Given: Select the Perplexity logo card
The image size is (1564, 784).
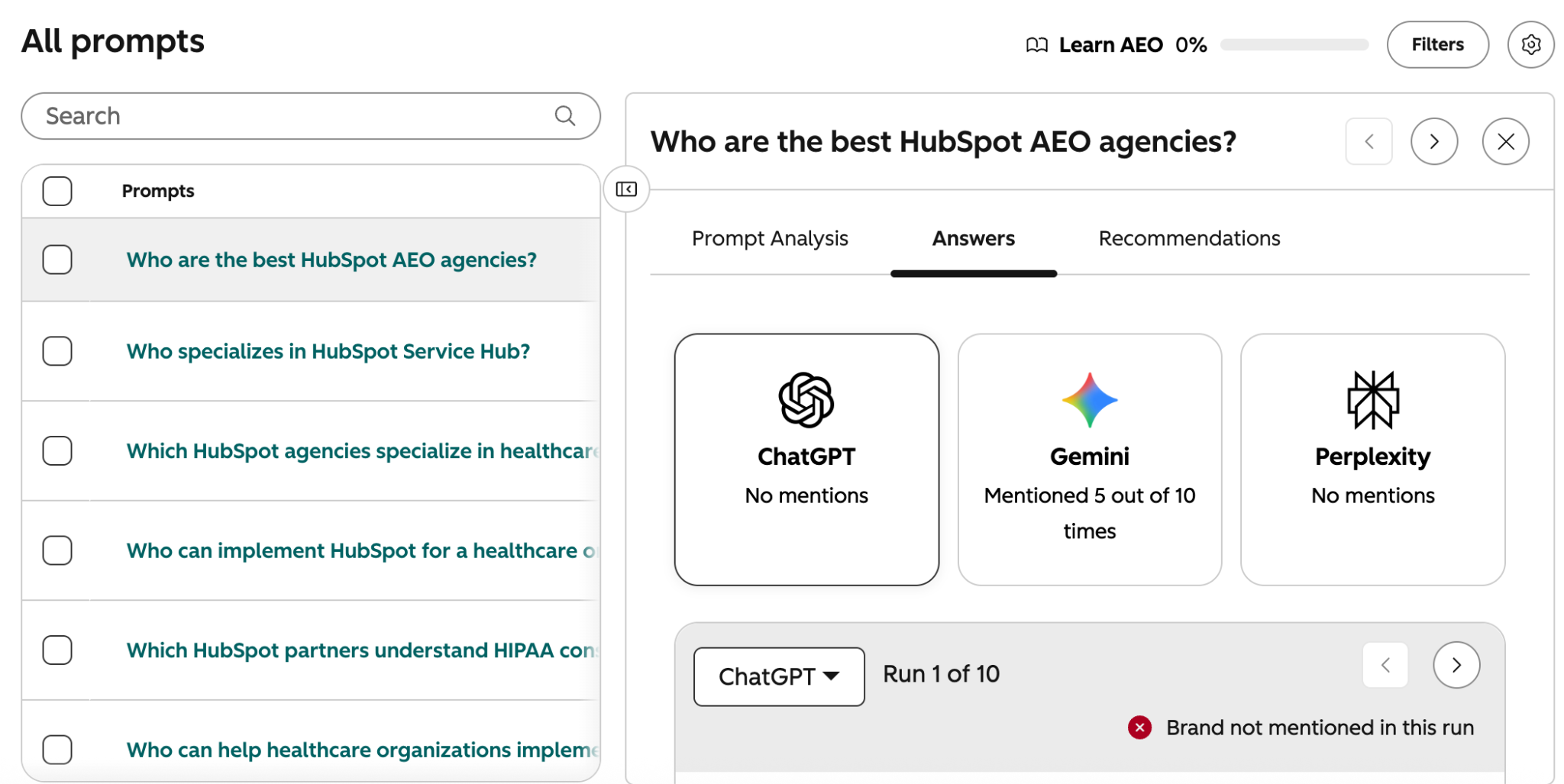Looking at the screenshot, I should click(1372, 460).
